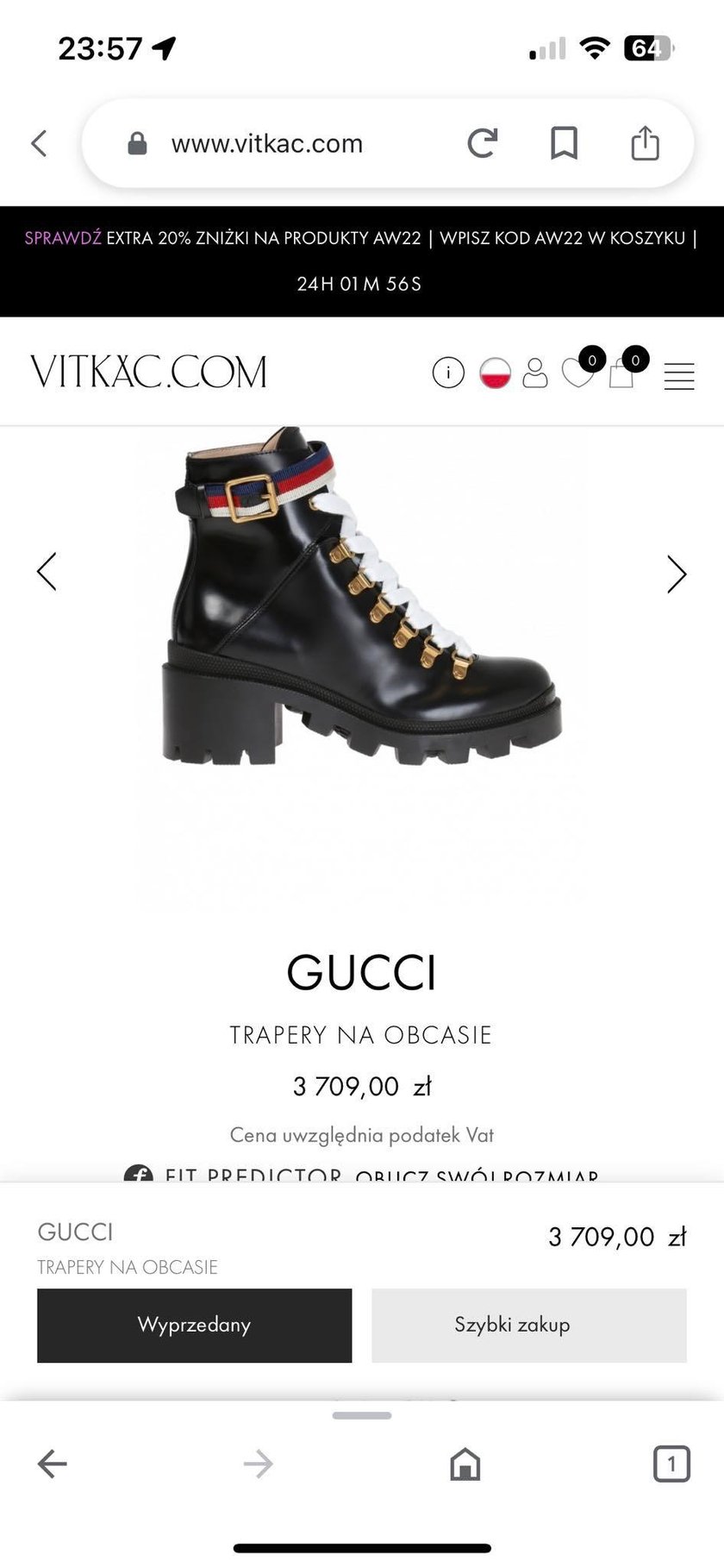Click the Szybki zakup button

click(x=529, y=1326)
